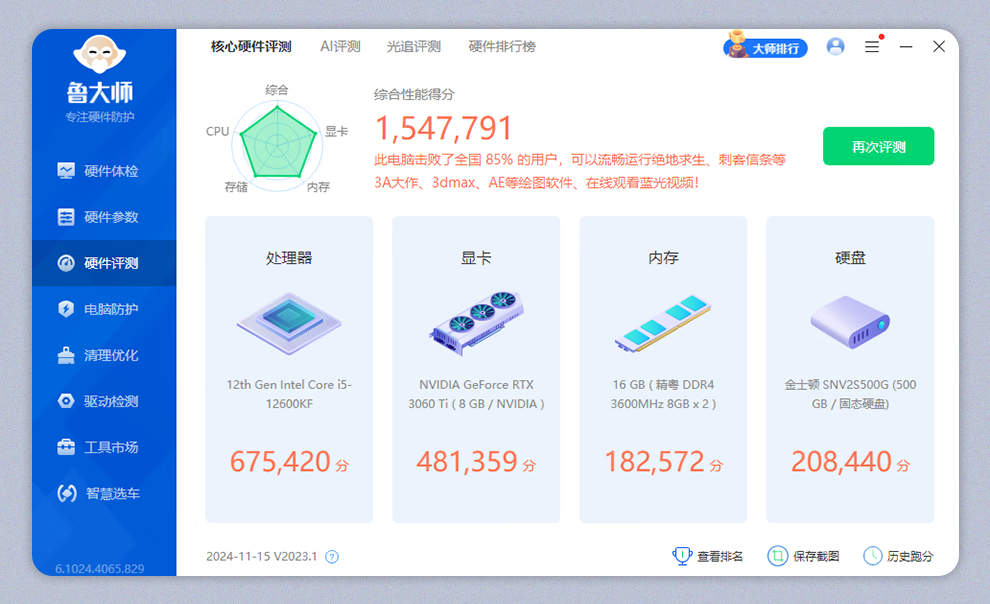Click the 硬盘 drive image
Image resolution: width=990 pixels, height=604 pixels.
tap(850, 322)
